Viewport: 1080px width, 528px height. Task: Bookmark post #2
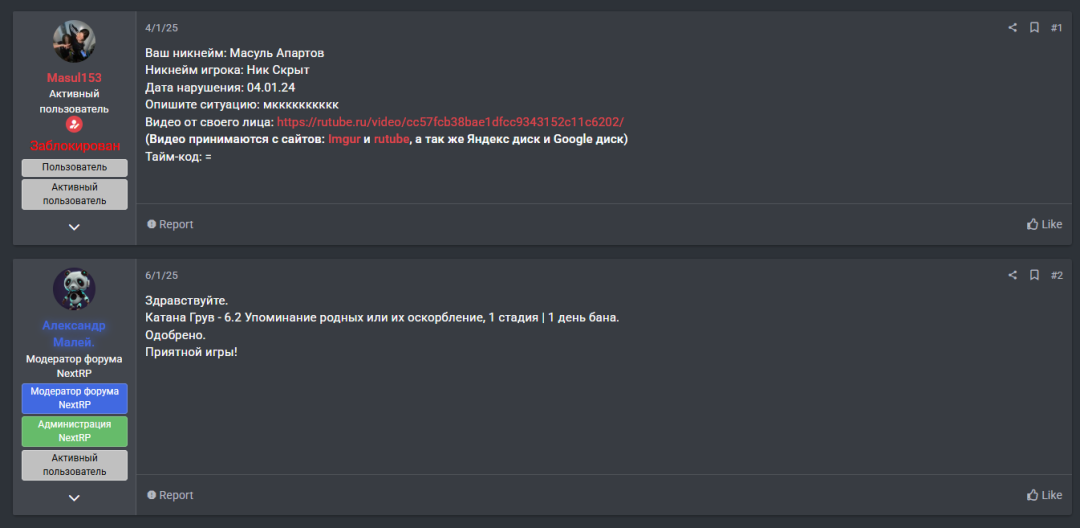point(1034,275)
